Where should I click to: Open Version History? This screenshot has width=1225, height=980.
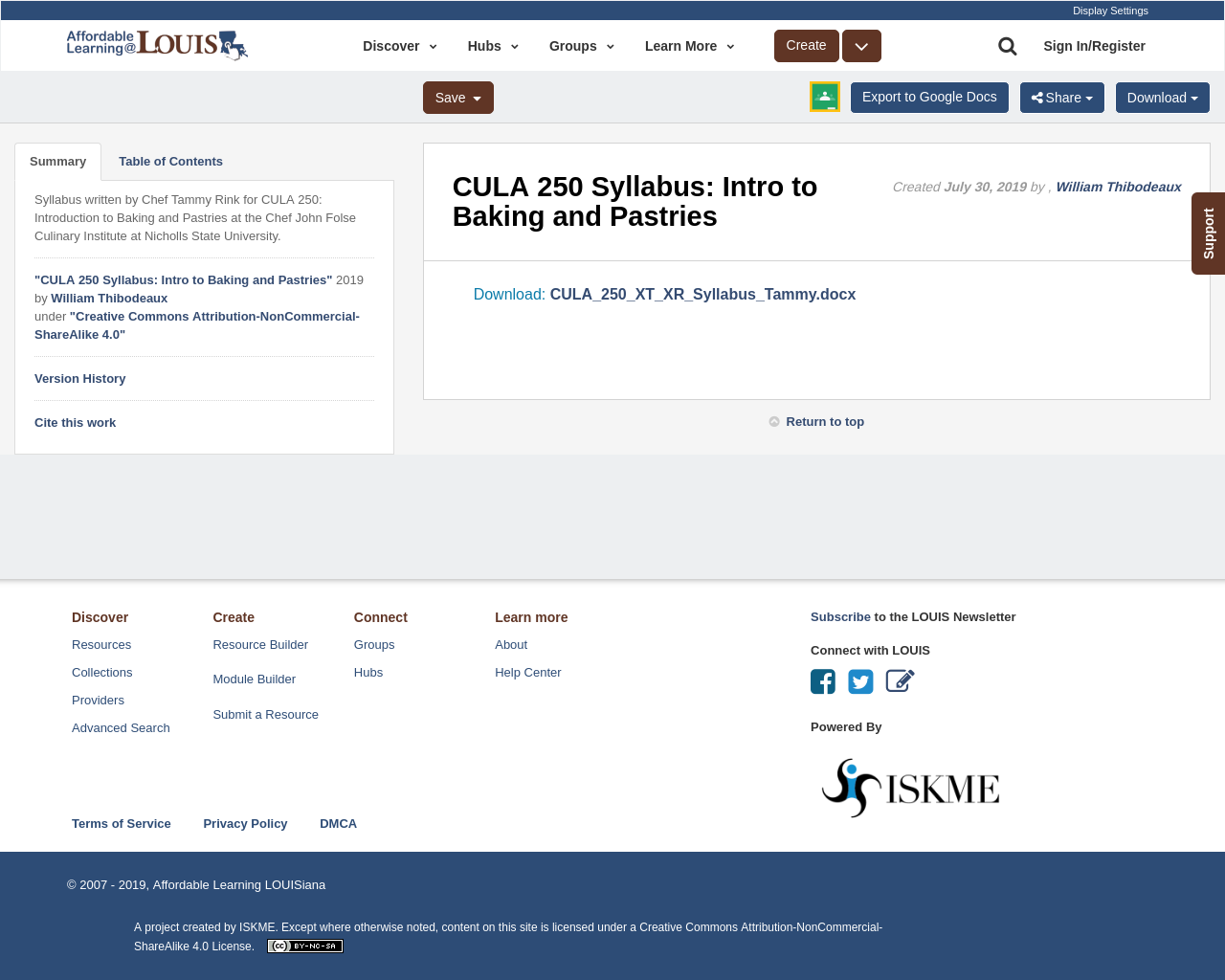[80, 379]
